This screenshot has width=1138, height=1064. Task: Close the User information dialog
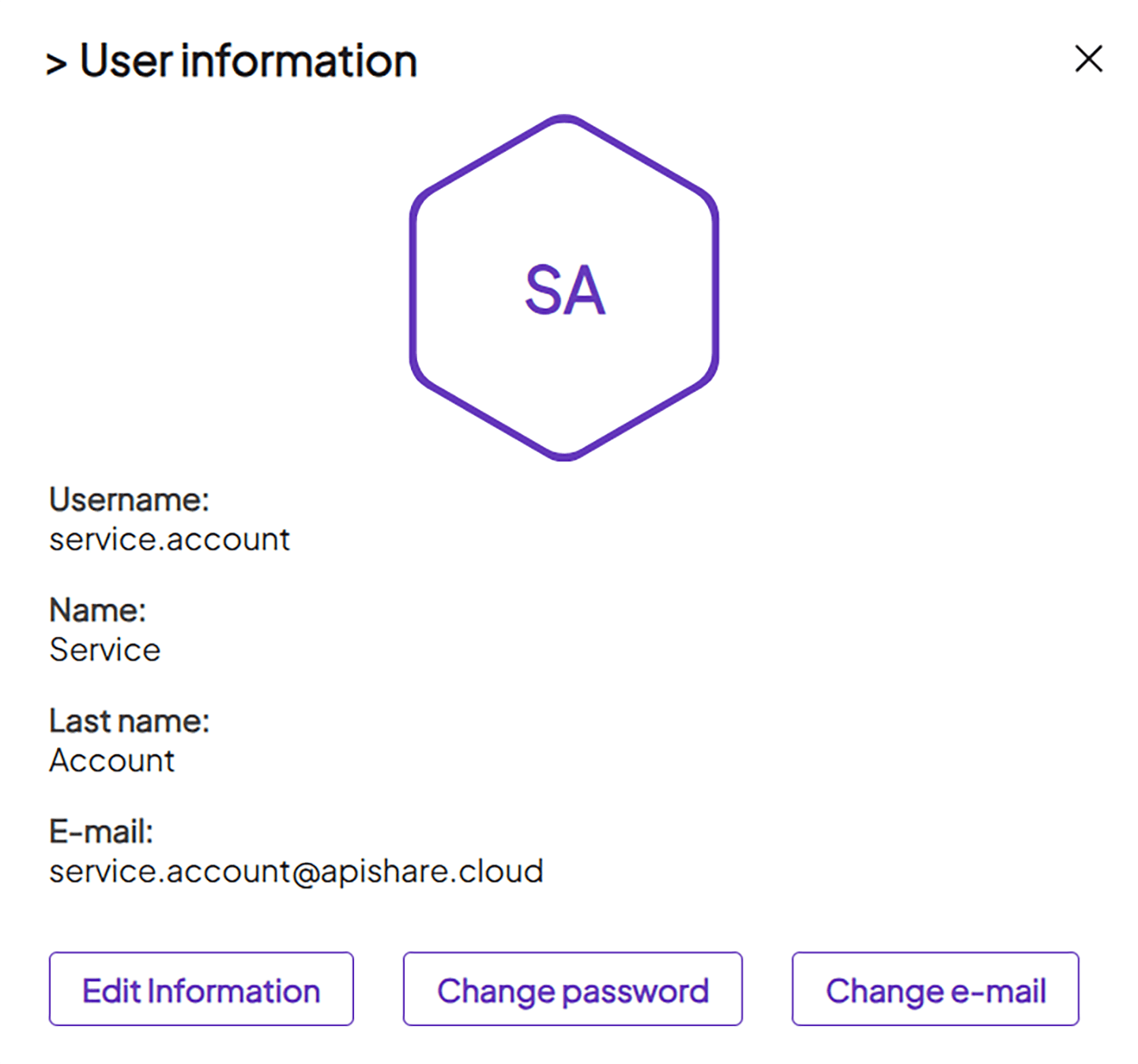pos(1088,59)
